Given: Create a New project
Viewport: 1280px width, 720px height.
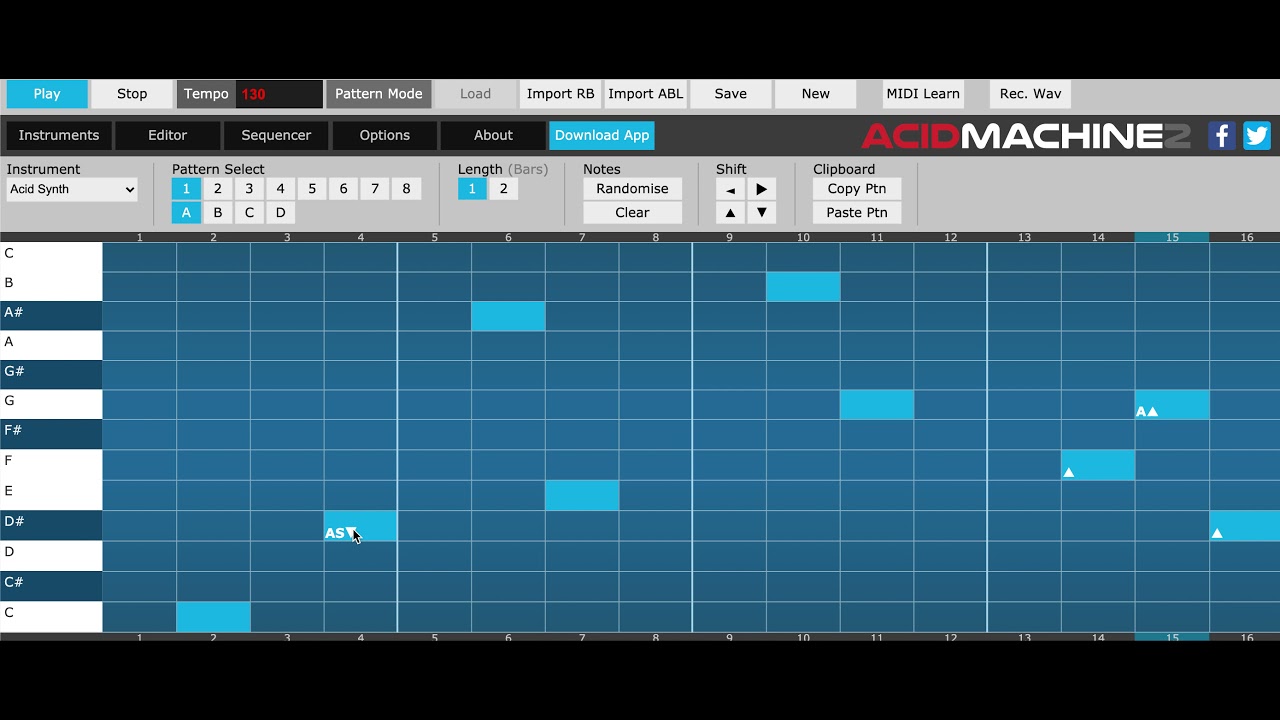Looking at the screenshot, I should [815, 94].
